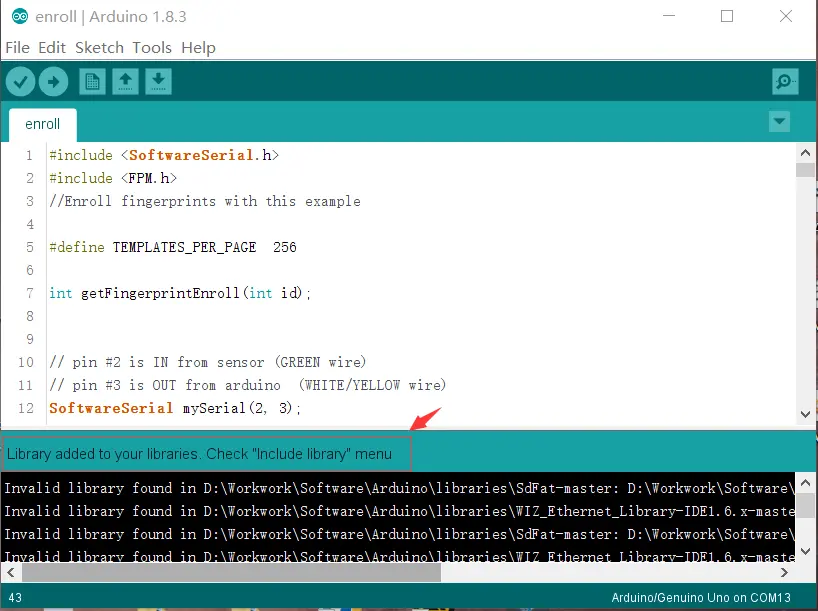Image resolution: width=818 pixels, height=611 pixels.
Task: Create a new sketch via toolbar icon
Action: pyautogui.click(x=92, y=81)
